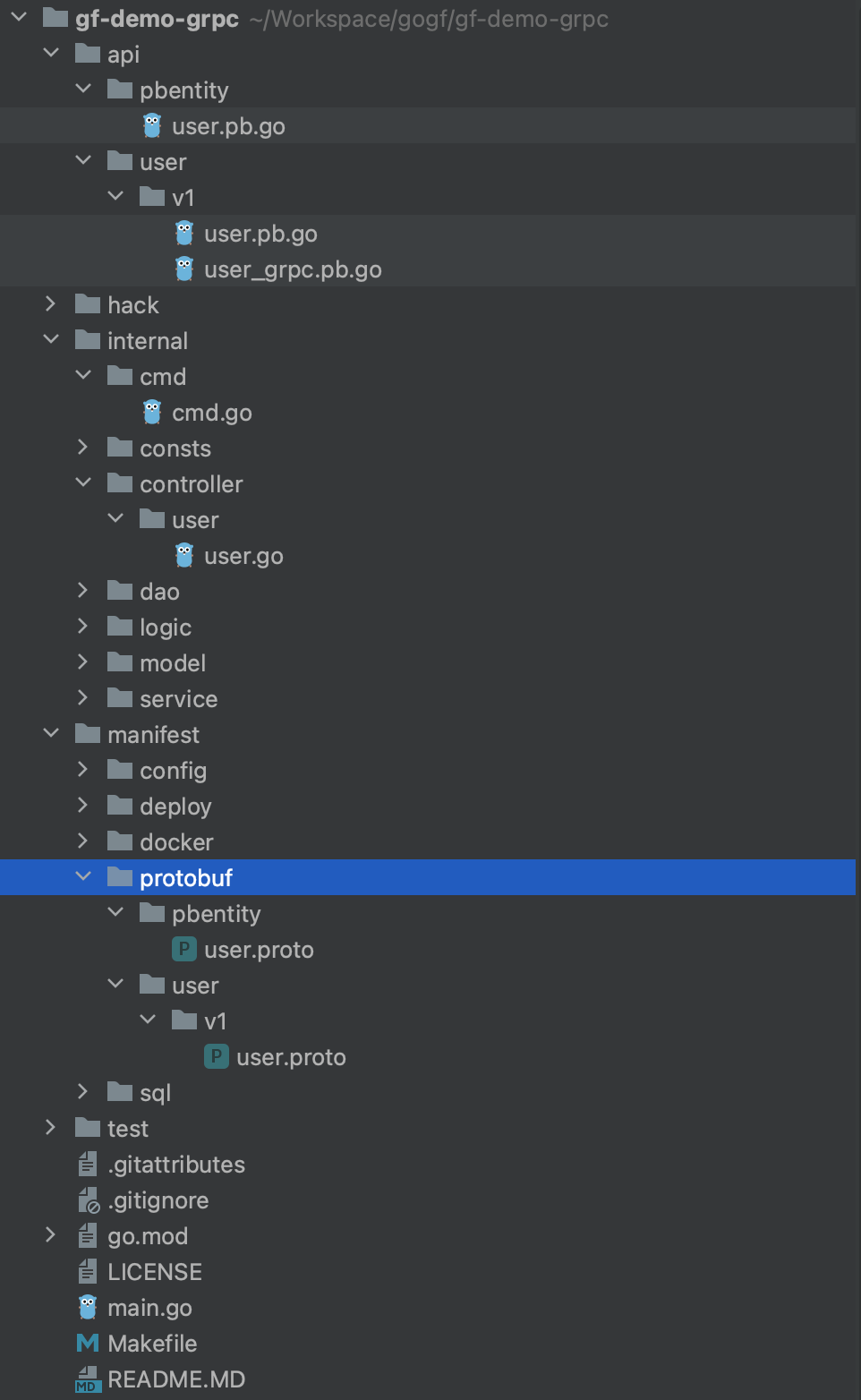Image resolution: width=861 pixels, height=1400 pixels.
Task: Click the Go gopher icon beside cmd.go
Action: click(152, 412)
